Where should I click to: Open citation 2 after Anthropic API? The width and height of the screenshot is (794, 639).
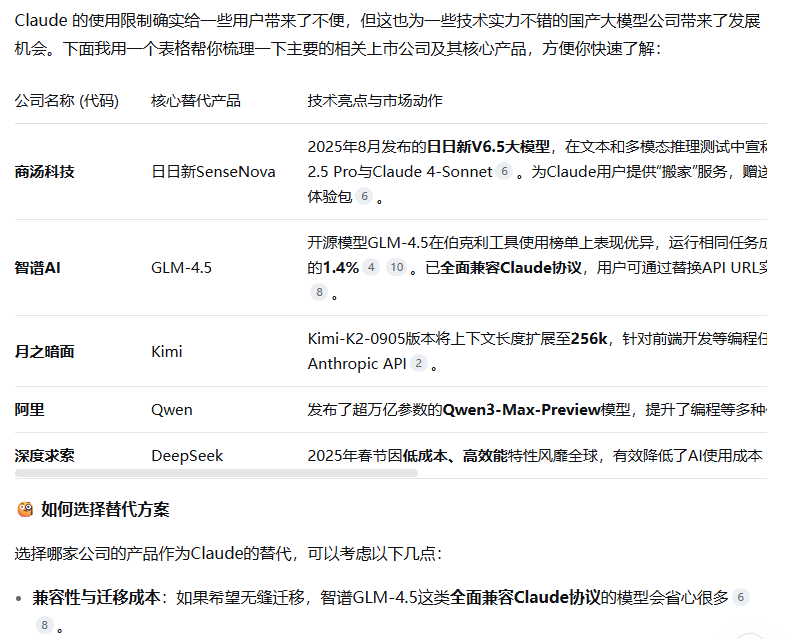point(419,363)
